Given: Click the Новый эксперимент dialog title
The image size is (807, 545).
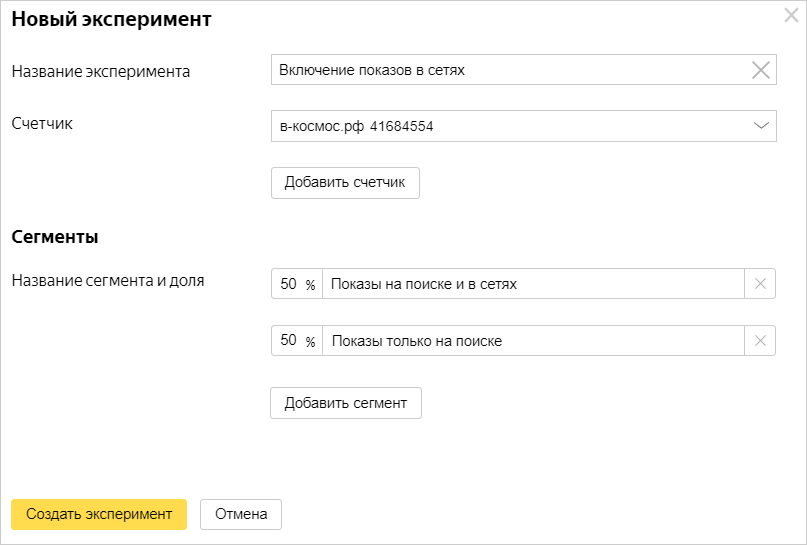Looking at the screenshot, I should (111, 19).
